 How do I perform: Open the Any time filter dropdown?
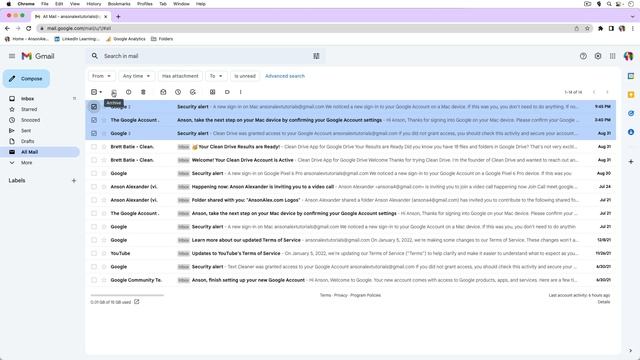point(137,76)
